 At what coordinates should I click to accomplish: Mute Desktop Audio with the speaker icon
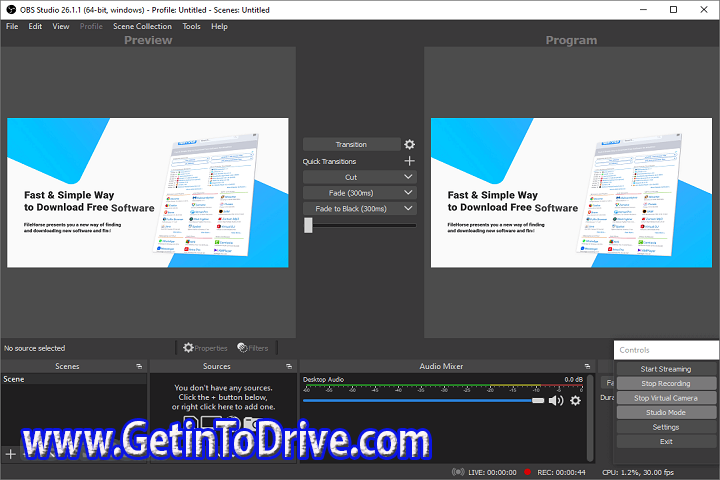click(556, 401)
